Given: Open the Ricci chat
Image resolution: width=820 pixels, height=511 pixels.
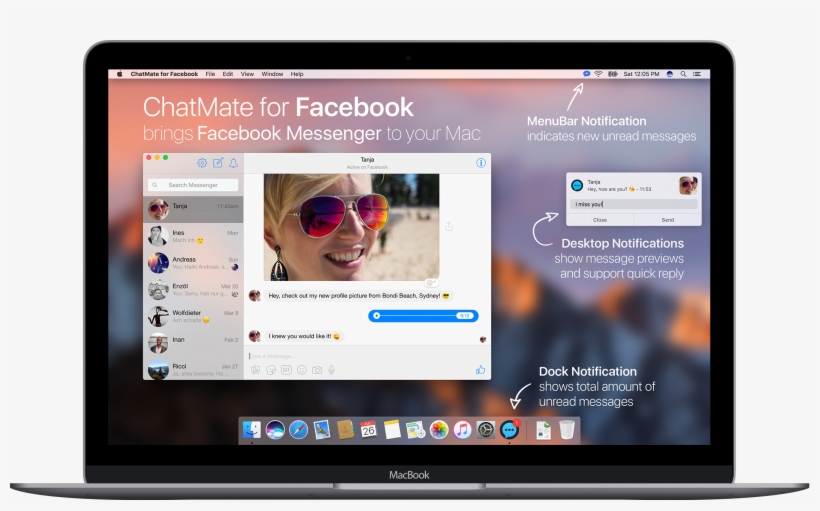Looking at the screenshot, I should point(193,368).
